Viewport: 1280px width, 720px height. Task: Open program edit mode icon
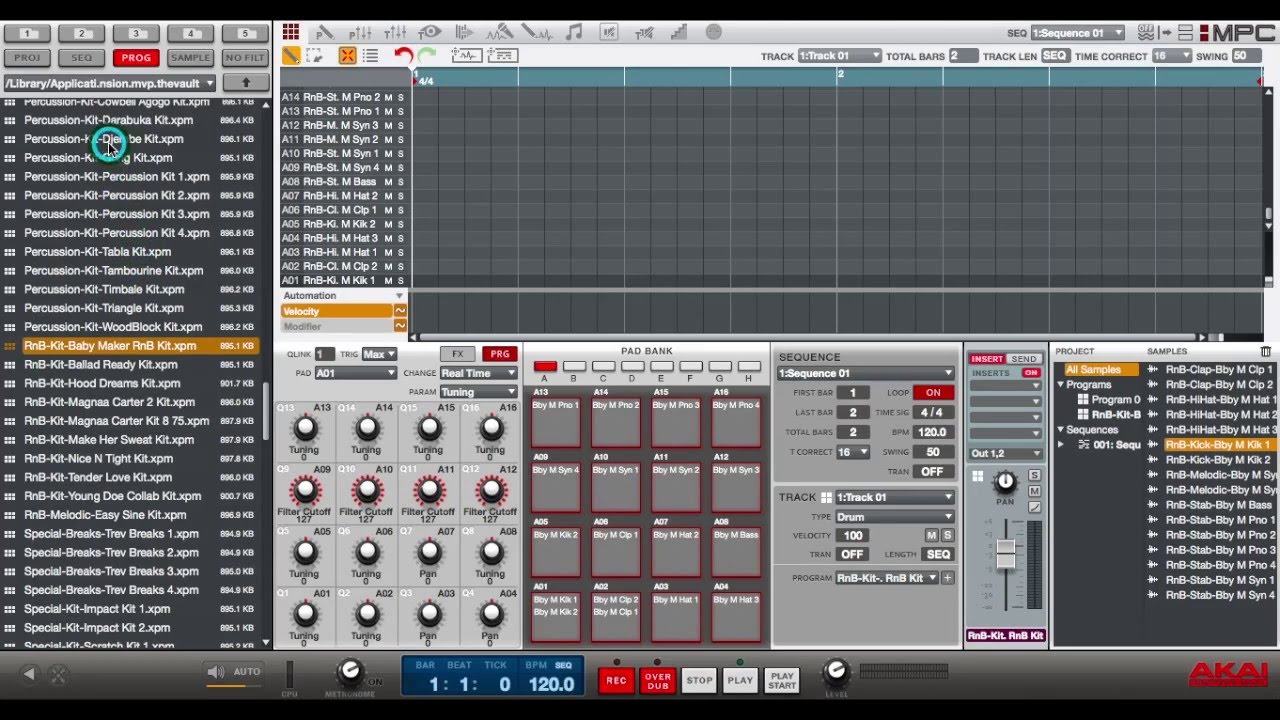pos(325,33)
